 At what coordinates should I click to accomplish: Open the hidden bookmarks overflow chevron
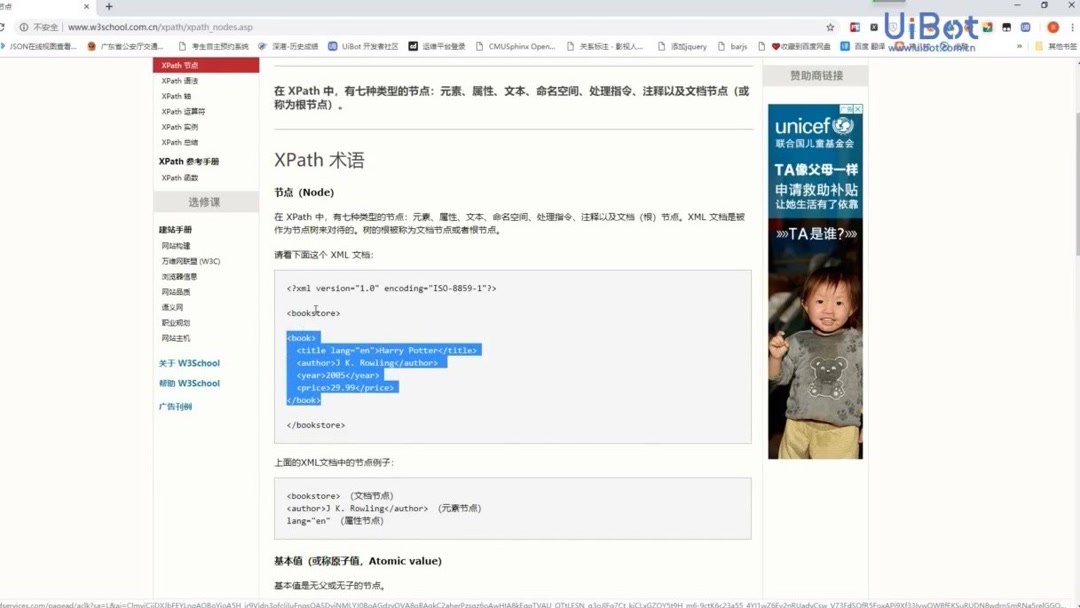tap(1019, 45)
